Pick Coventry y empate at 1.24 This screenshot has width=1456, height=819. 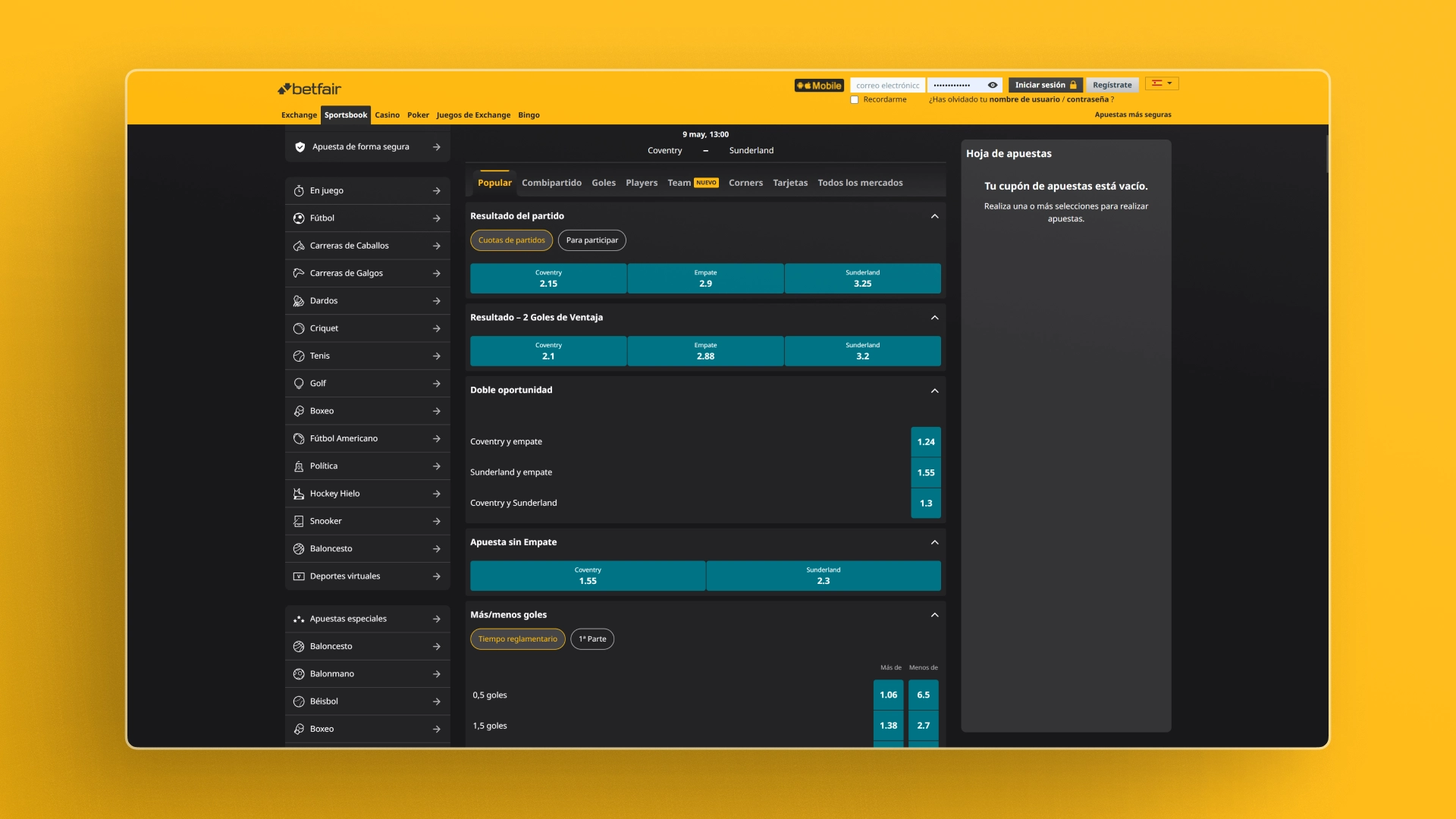click(926, 442)
